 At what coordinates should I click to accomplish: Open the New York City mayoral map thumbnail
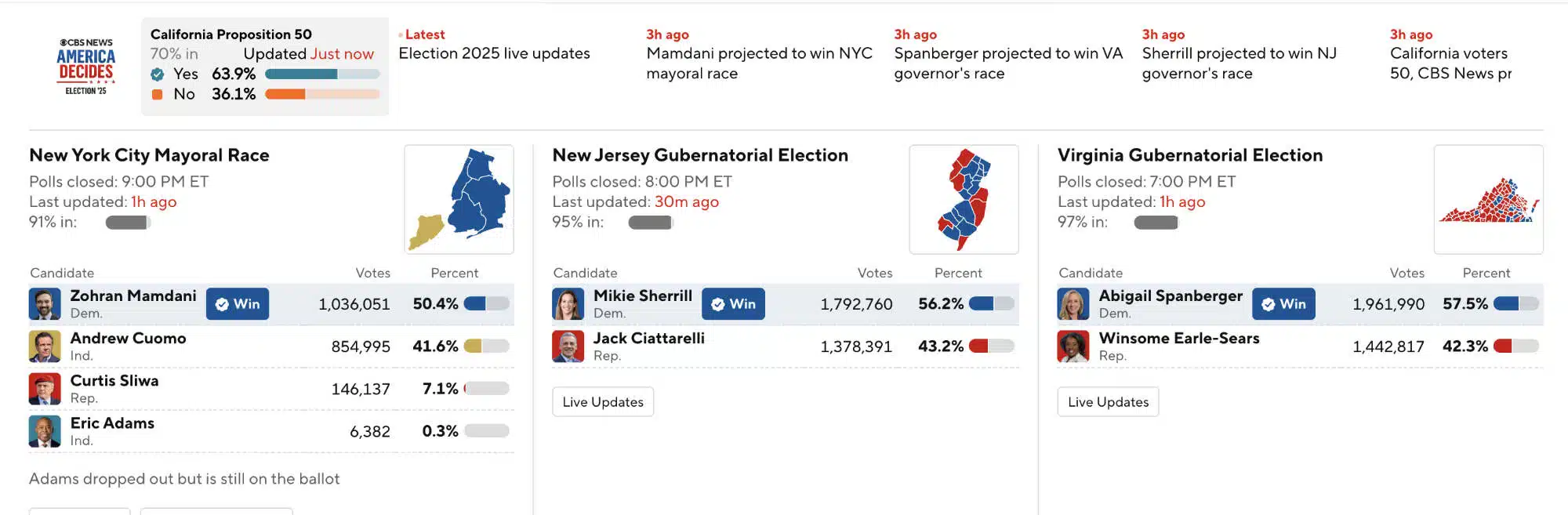pos(459,199)
